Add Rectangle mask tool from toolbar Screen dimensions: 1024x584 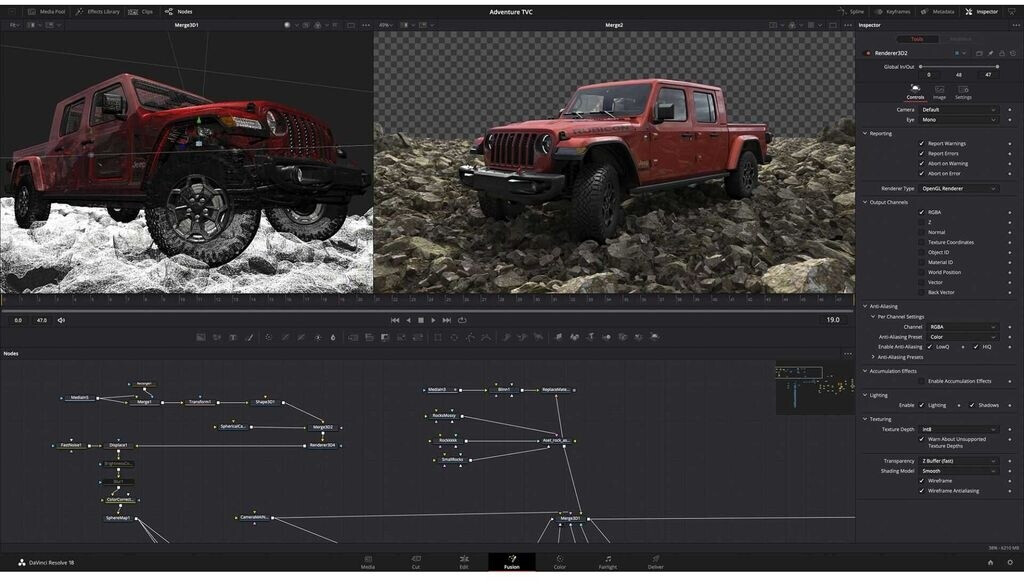[x=438, y=337]
